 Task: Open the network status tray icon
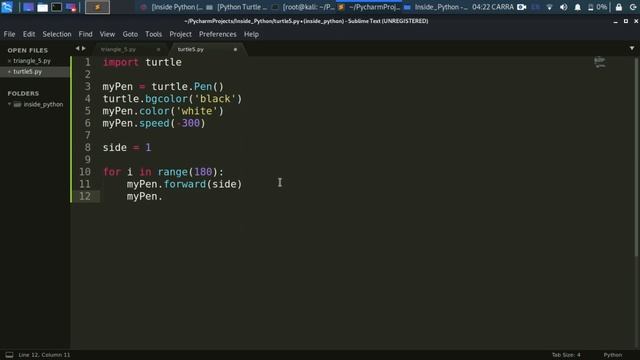(549, 7)
